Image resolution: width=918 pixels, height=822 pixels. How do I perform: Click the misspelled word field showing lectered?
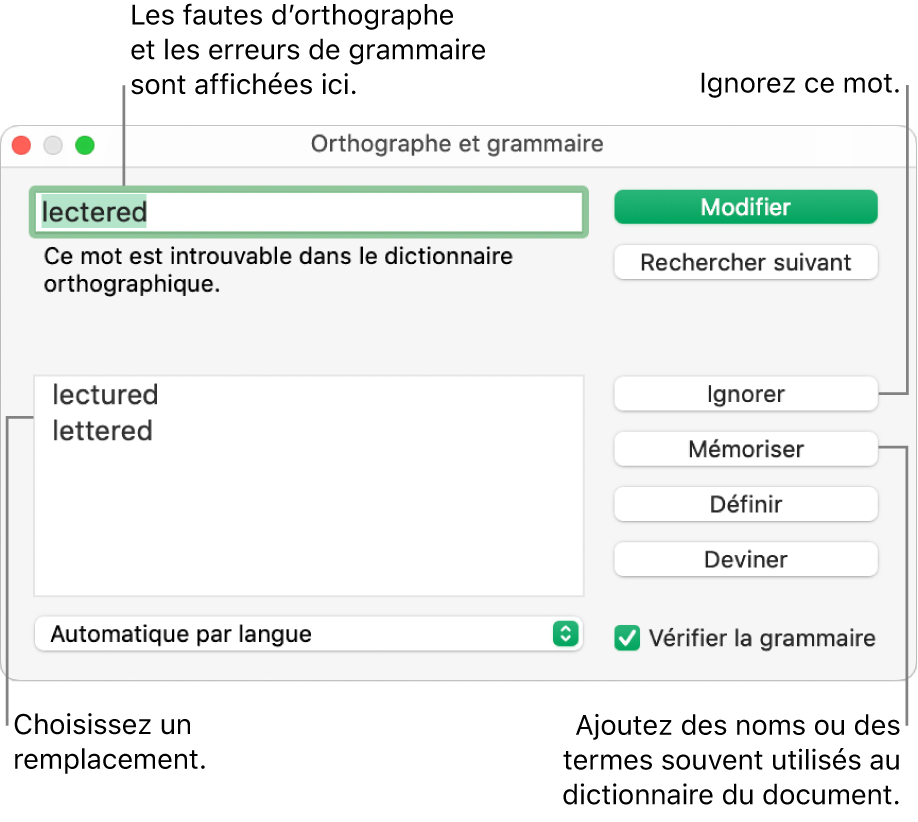[308, 212]
